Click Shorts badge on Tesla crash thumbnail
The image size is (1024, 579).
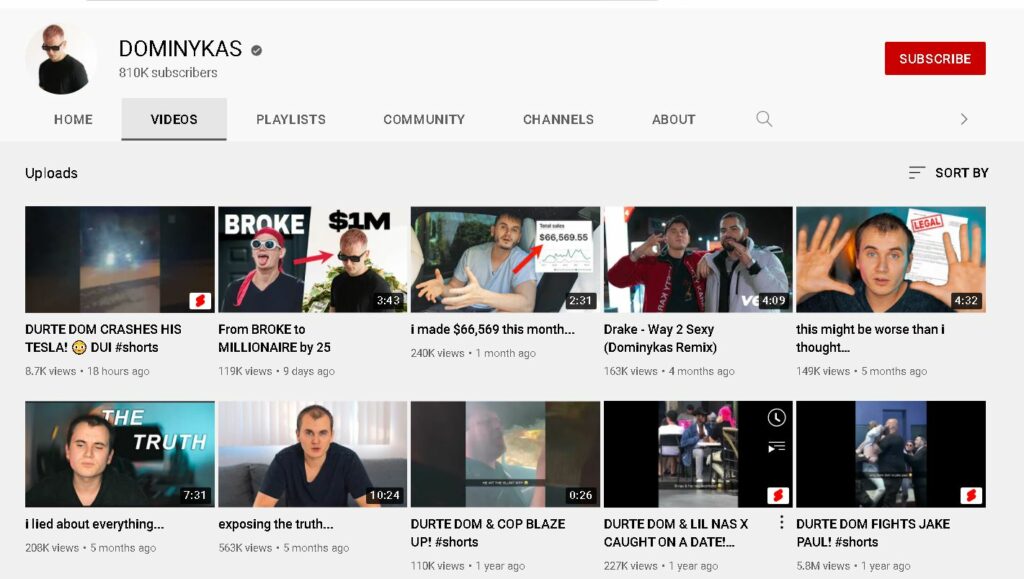[200, 300]
